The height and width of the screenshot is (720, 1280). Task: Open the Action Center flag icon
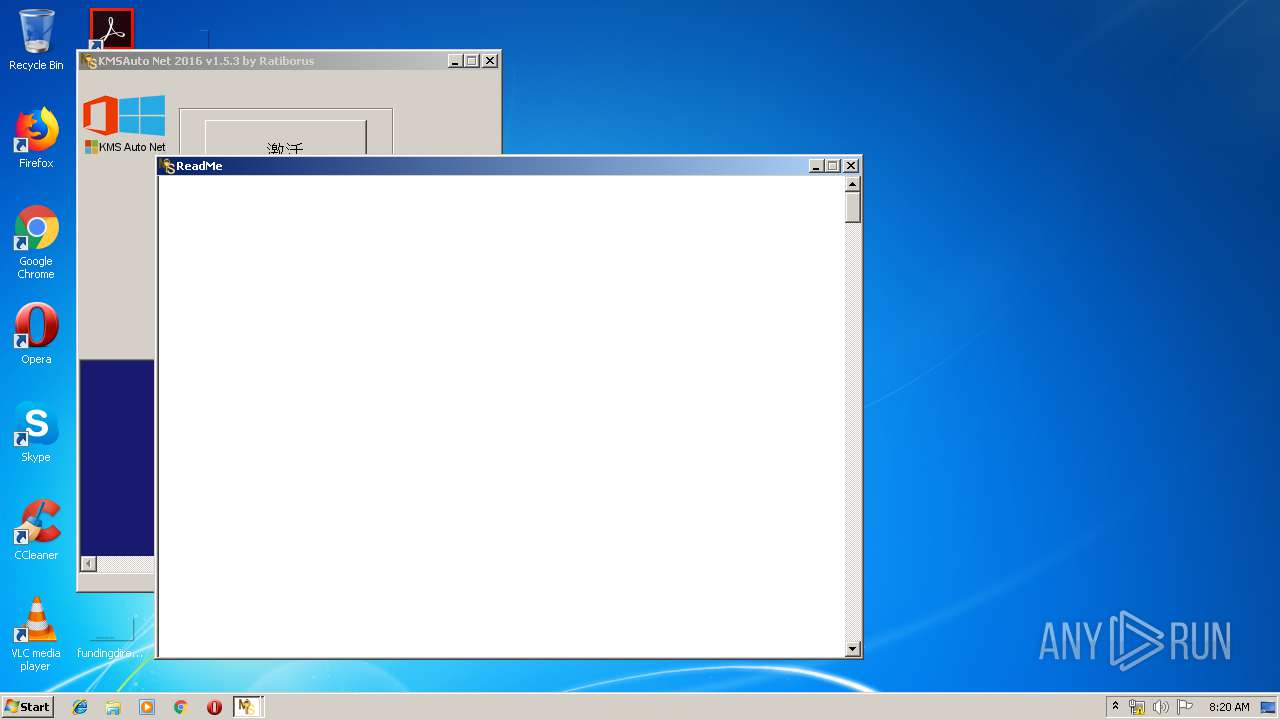[1185, 707]
